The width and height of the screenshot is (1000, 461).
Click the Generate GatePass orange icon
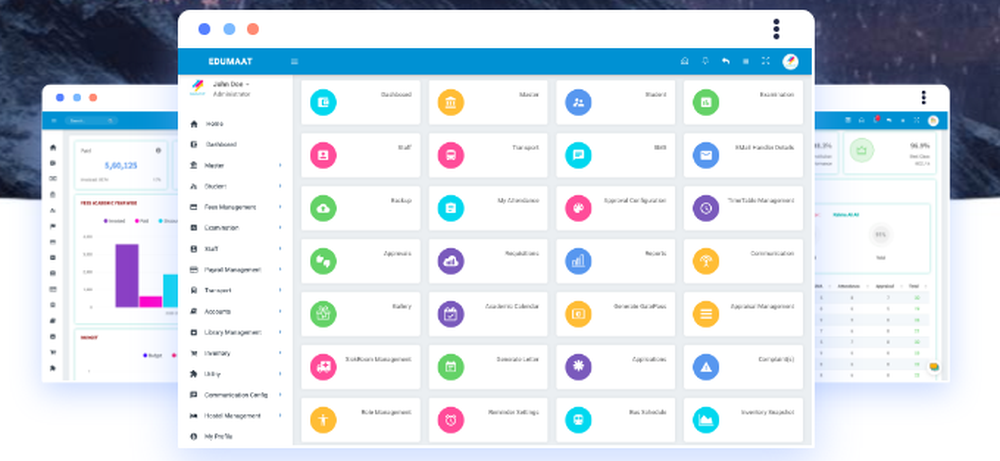pyautogui.click(x=578, y=314)
